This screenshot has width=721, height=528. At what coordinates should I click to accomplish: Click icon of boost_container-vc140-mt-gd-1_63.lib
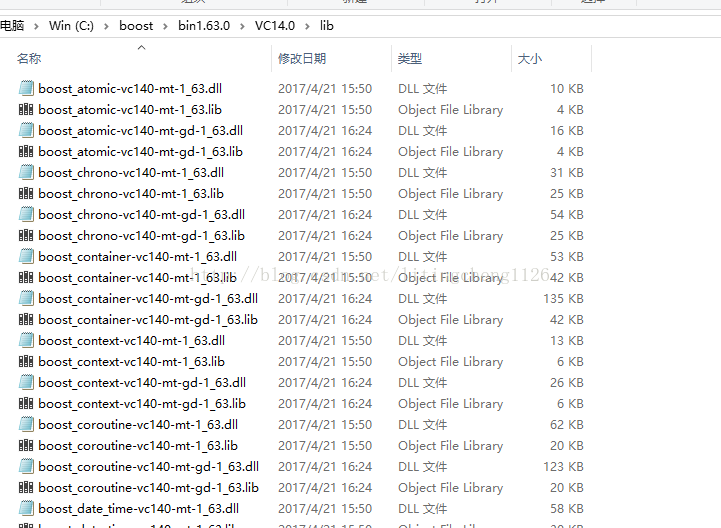(26, 320)
